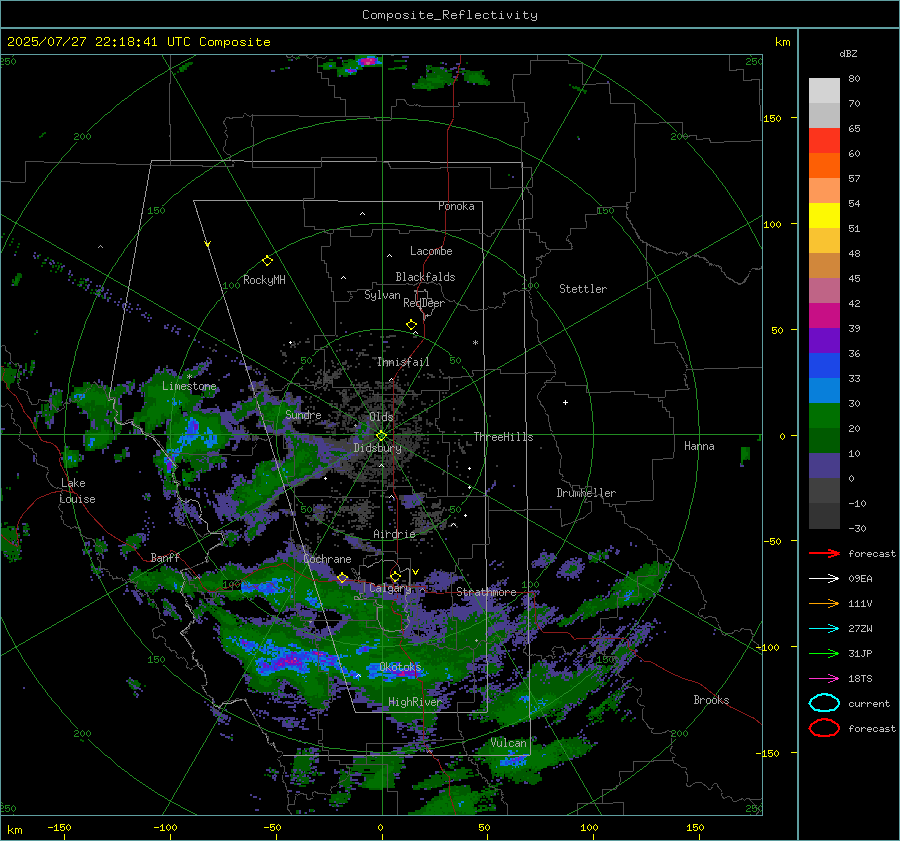Click the '-50' tick on the right axis
The image size is (900, 841).
[x=771, y=541]
